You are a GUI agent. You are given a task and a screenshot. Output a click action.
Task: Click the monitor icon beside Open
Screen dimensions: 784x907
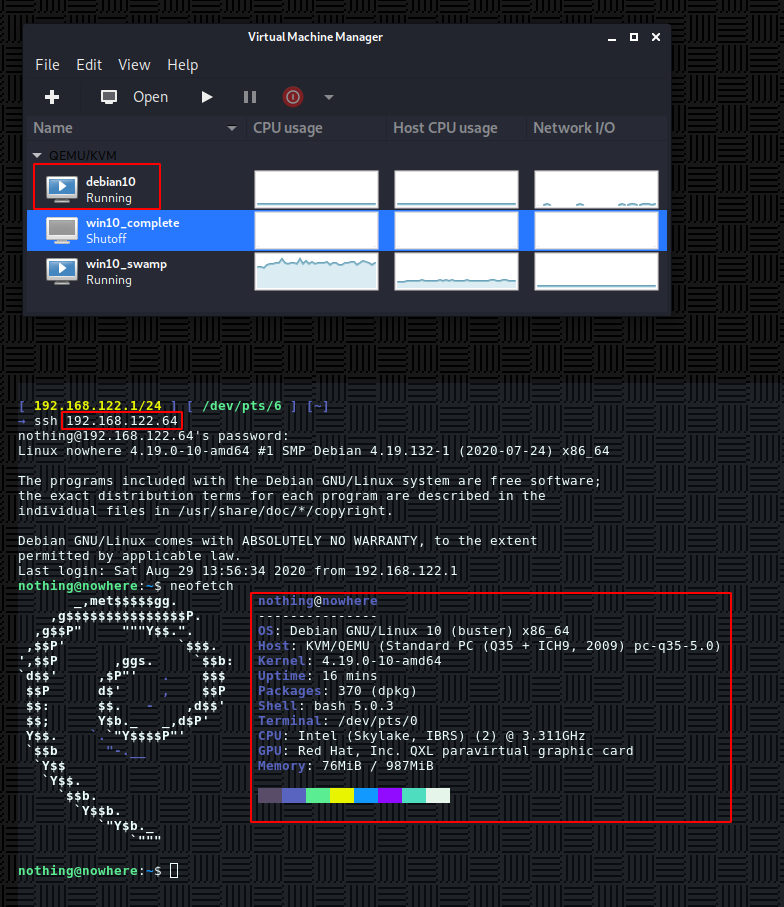(x=109, y=97)
